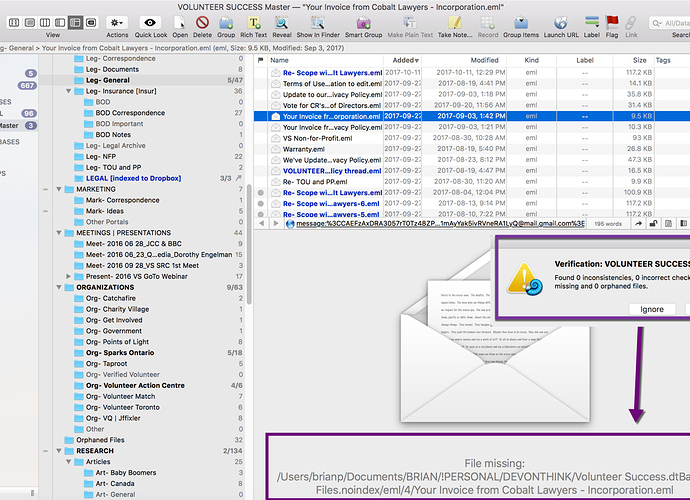Click the Open document icon
Screen dimensions: 690x500
(x=180, y=22)
